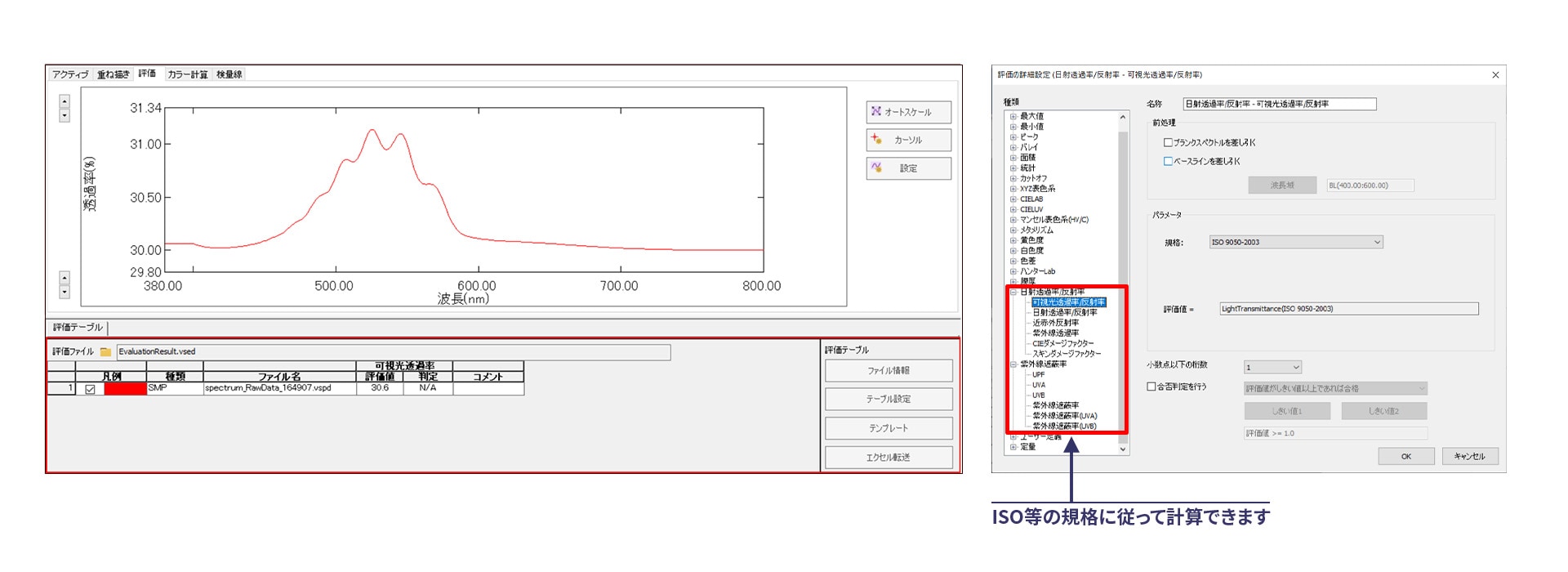Click the テーブル設定 button
The image size is (1568, 572).
889,400
